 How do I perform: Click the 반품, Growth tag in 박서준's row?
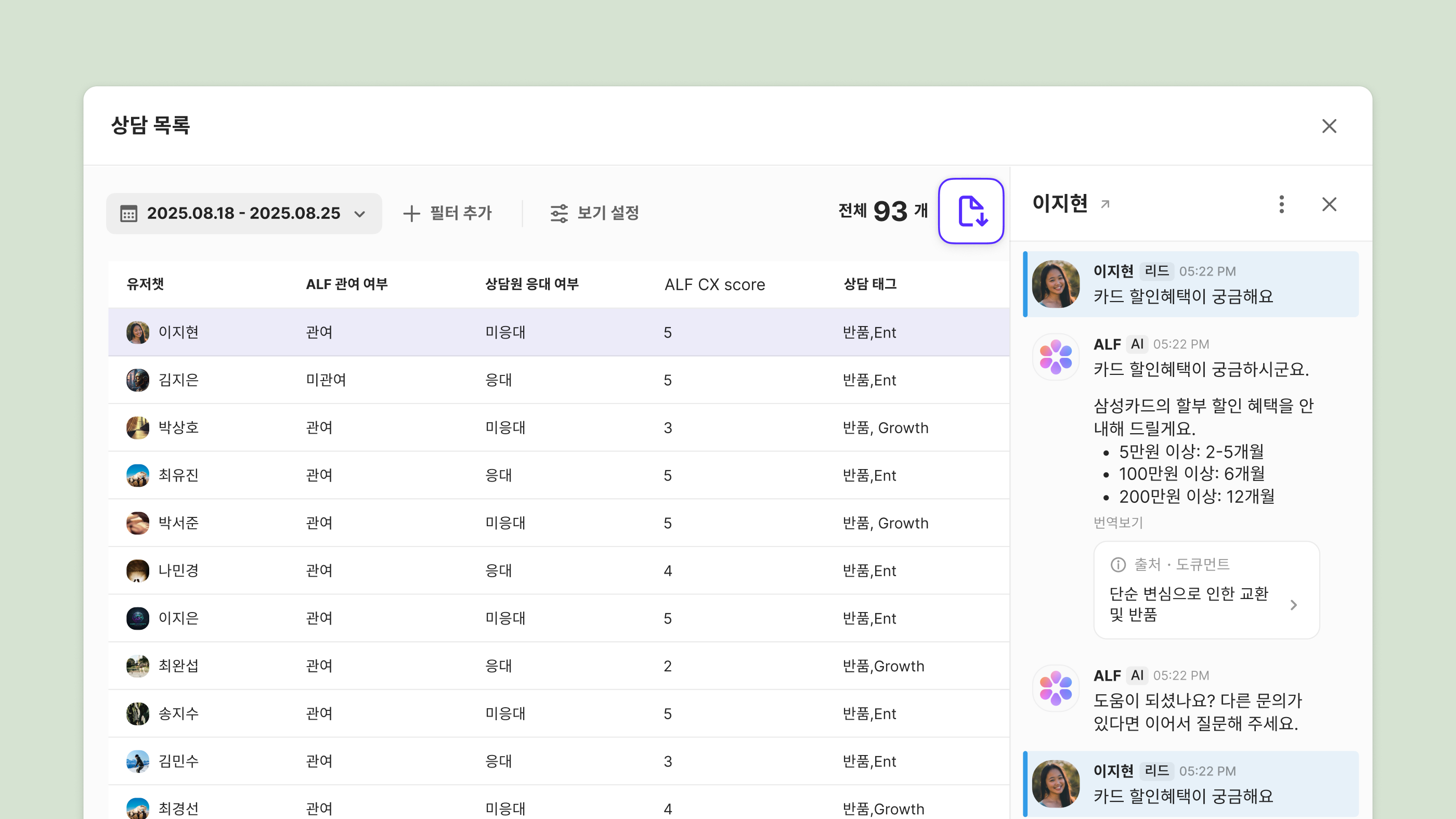[885, 523]
